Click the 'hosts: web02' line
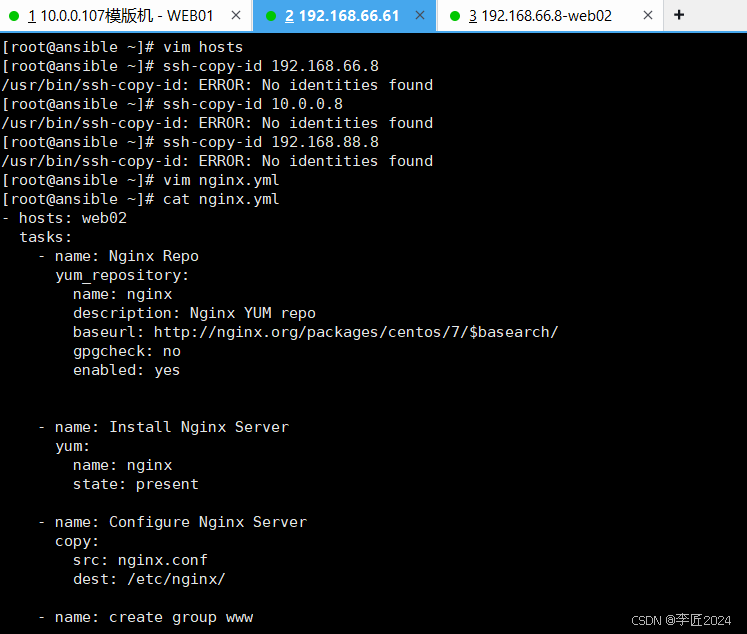The height and width of the screenshot is (634, 747). [x=65, y=218]
